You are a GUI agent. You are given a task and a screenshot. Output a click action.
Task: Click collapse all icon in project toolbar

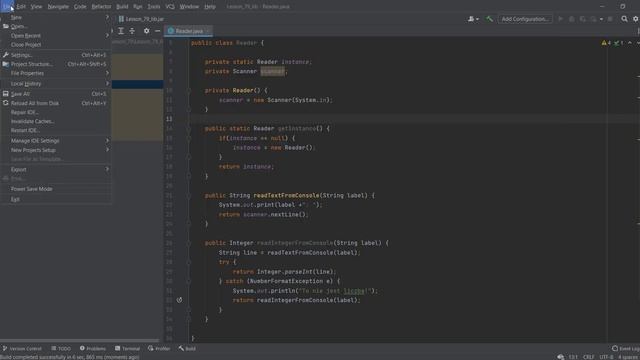132,31
